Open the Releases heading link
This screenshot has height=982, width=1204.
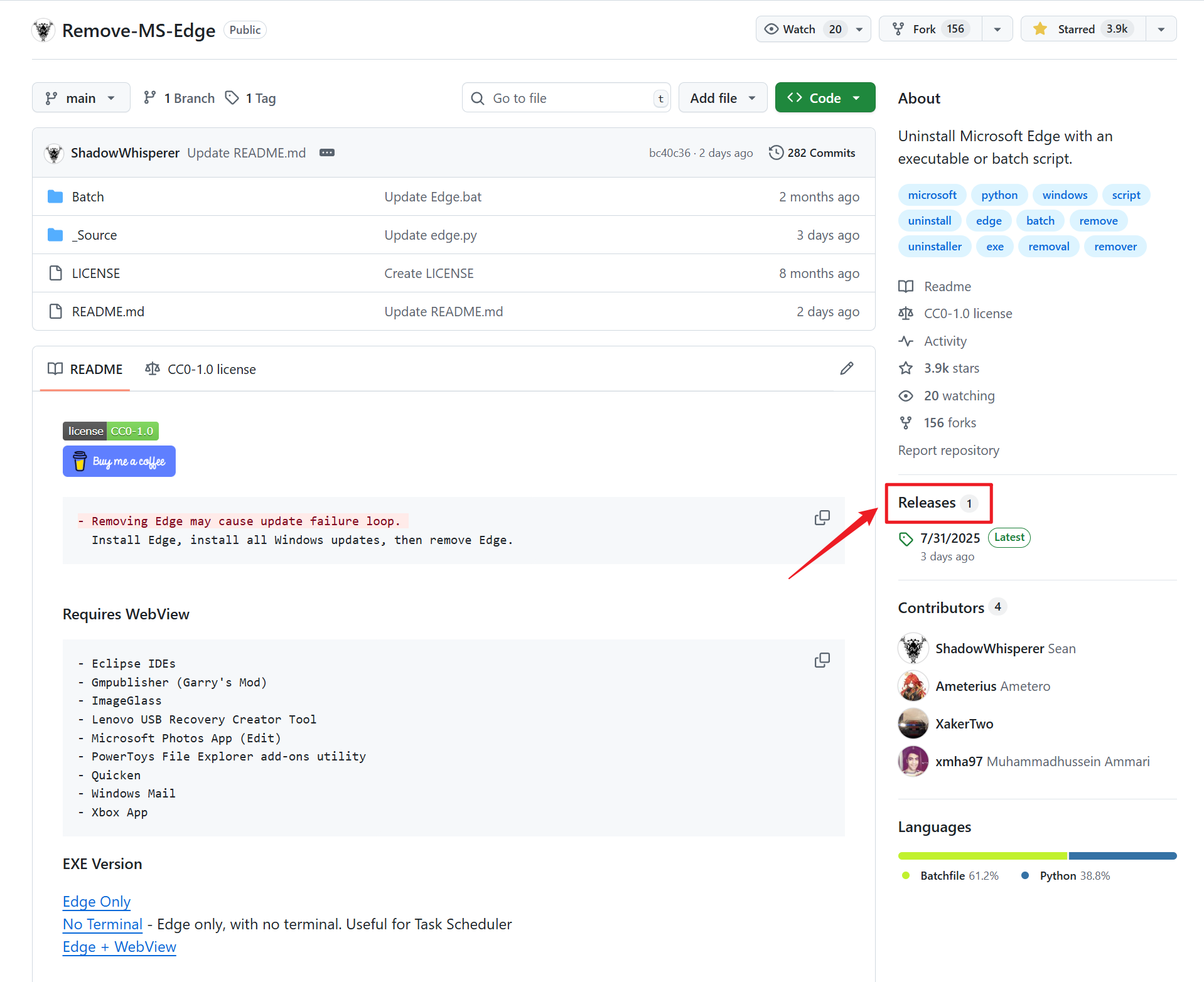[938, 503]
